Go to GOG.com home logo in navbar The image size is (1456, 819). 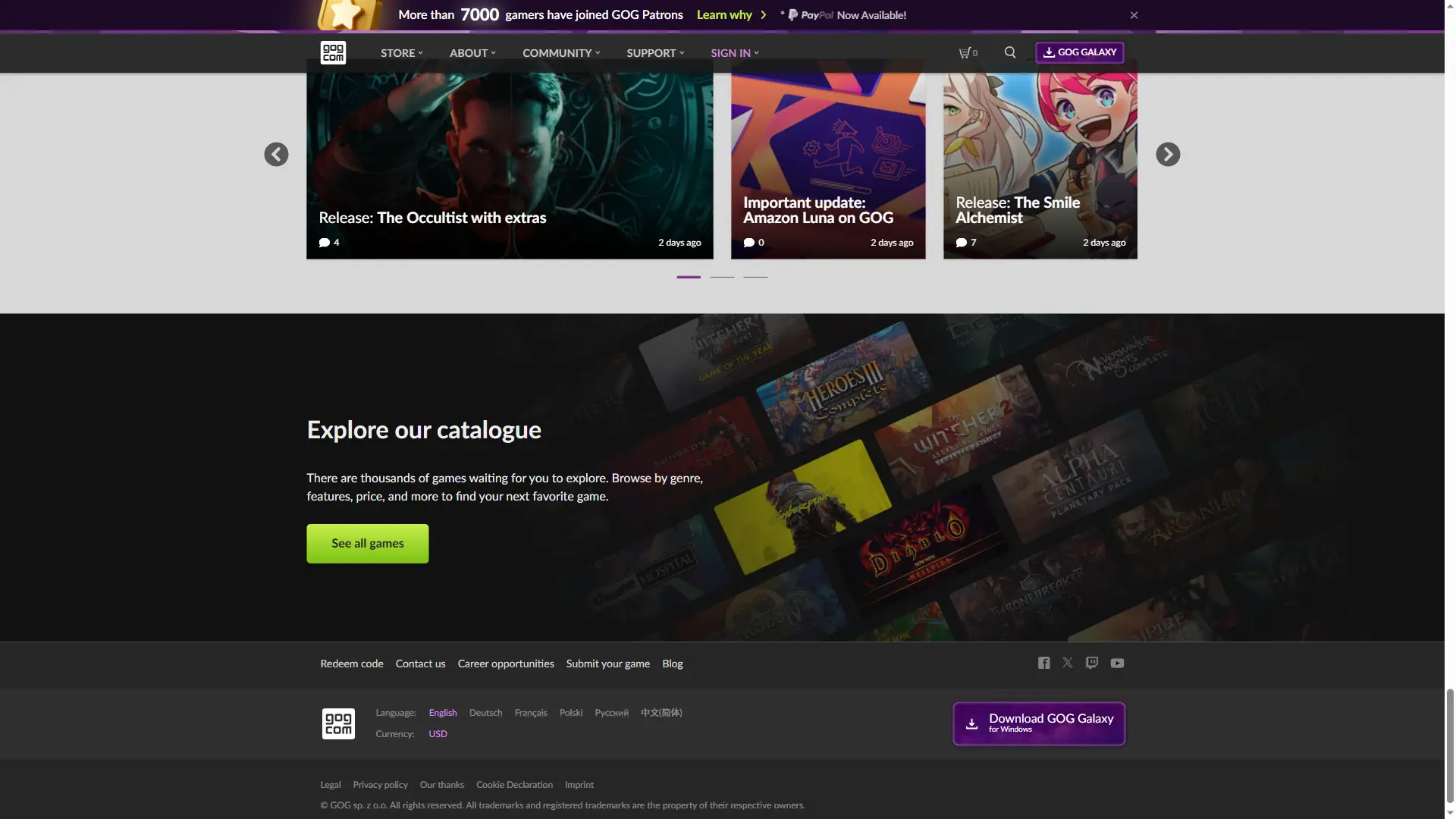(x=333, y=52)
